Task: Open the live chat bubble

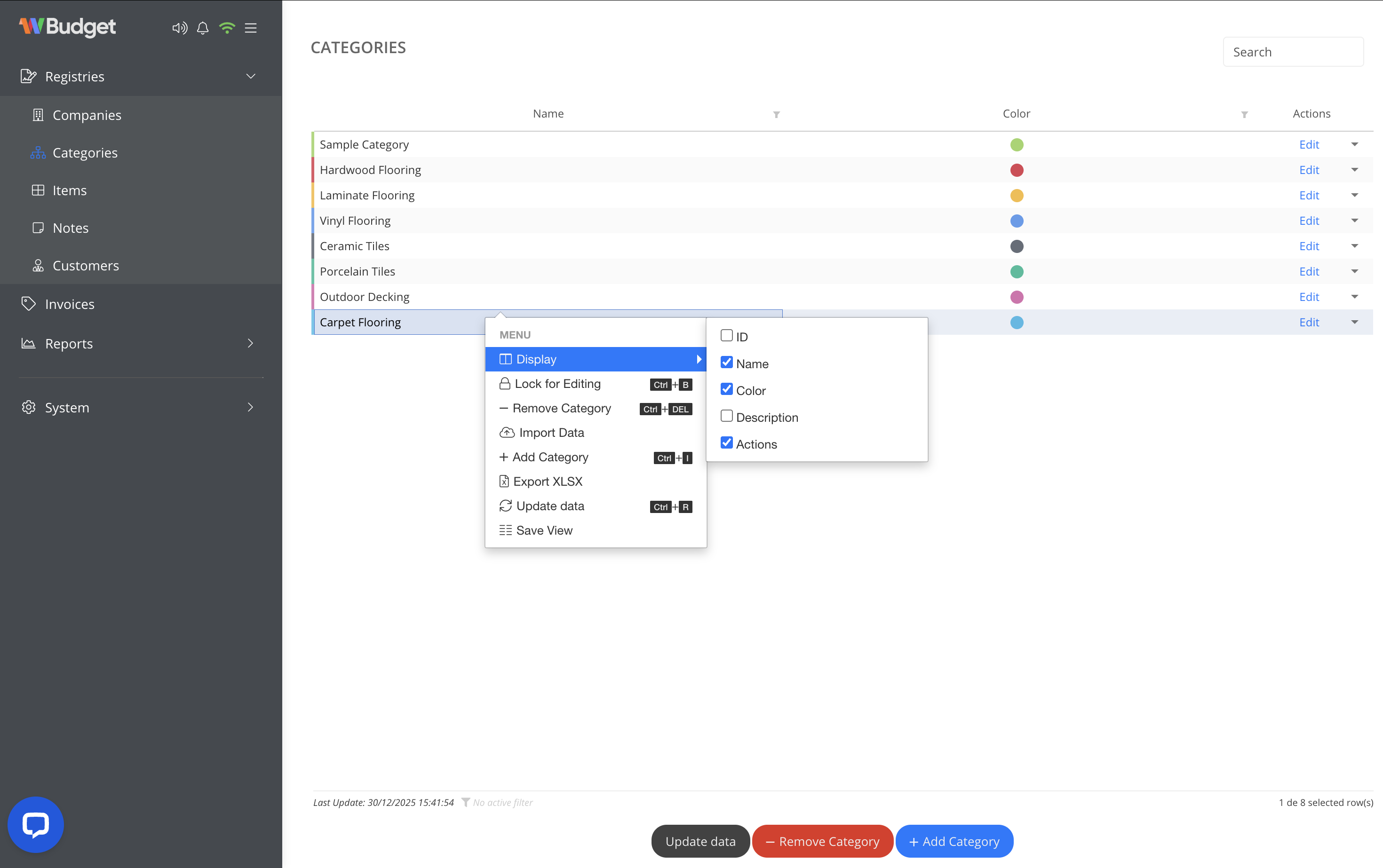Action: click(35, 824)
